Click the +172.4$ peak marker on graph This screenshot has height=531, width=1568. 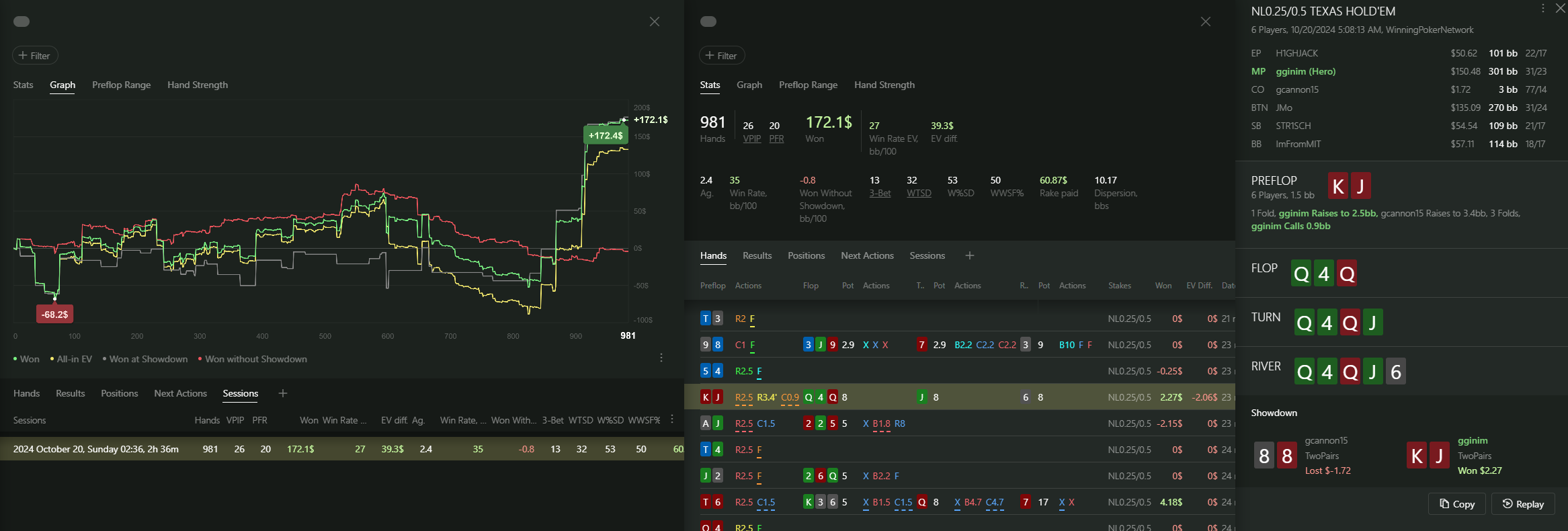(606, 135)
